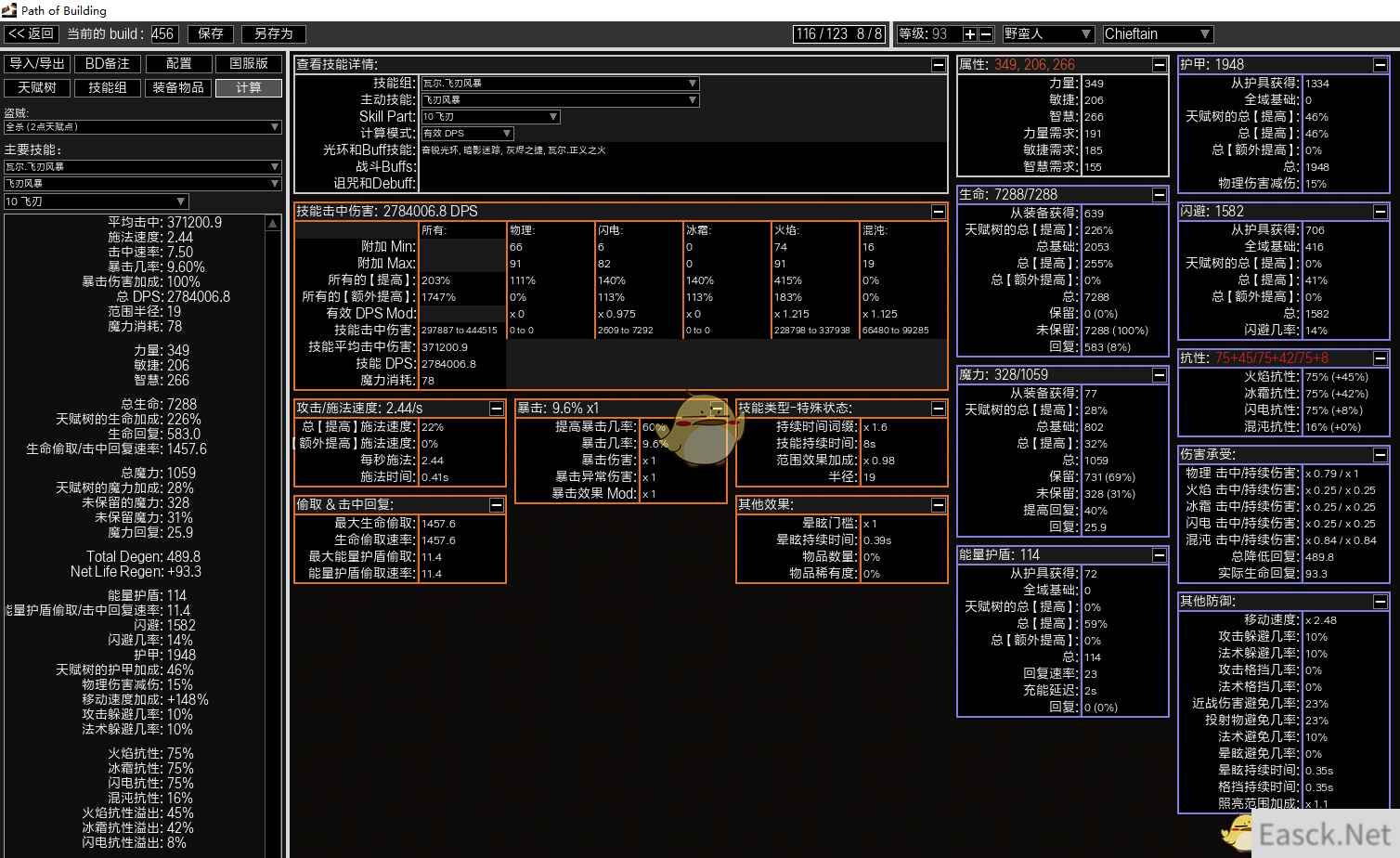Click the 国服版 button
1400x858 pixels.
249,64
